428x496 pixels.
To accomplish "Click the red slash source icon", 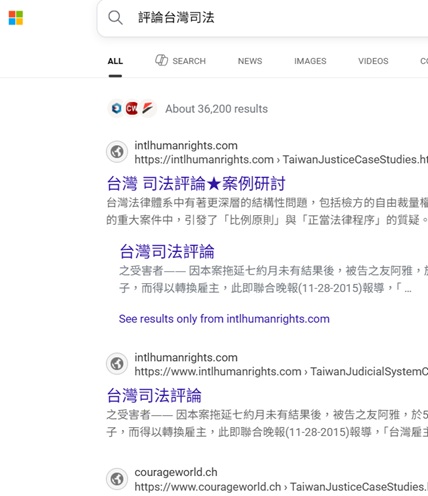I will pos(147,108).
